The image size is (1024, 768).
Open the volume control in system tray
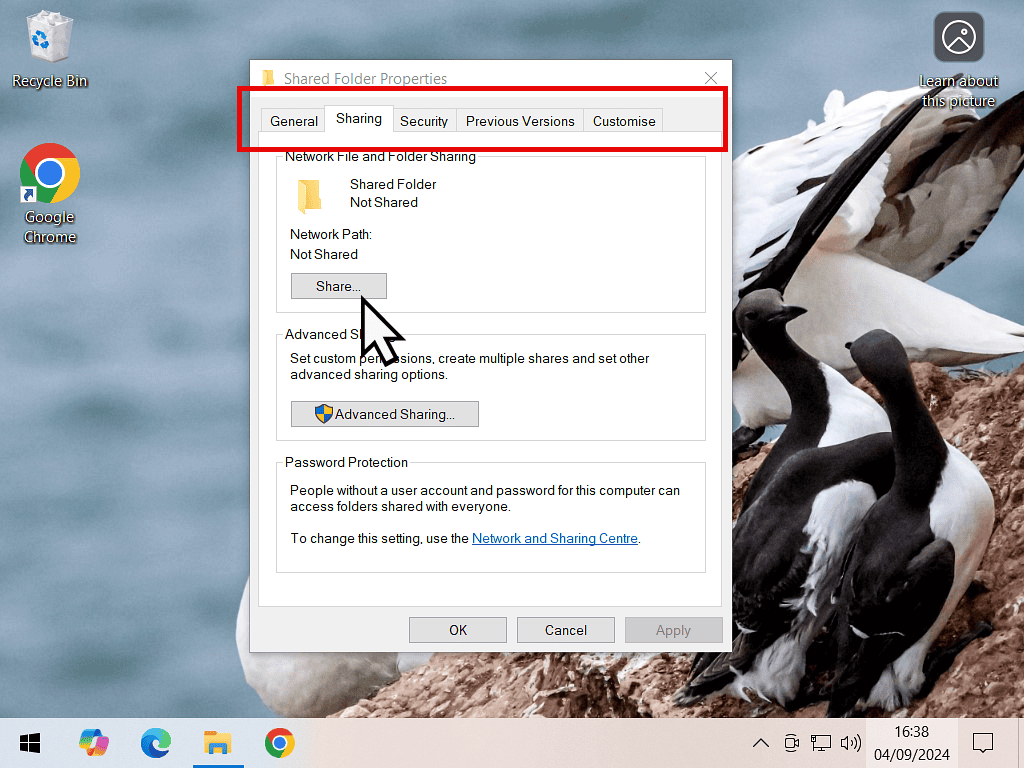click(851, 743)
